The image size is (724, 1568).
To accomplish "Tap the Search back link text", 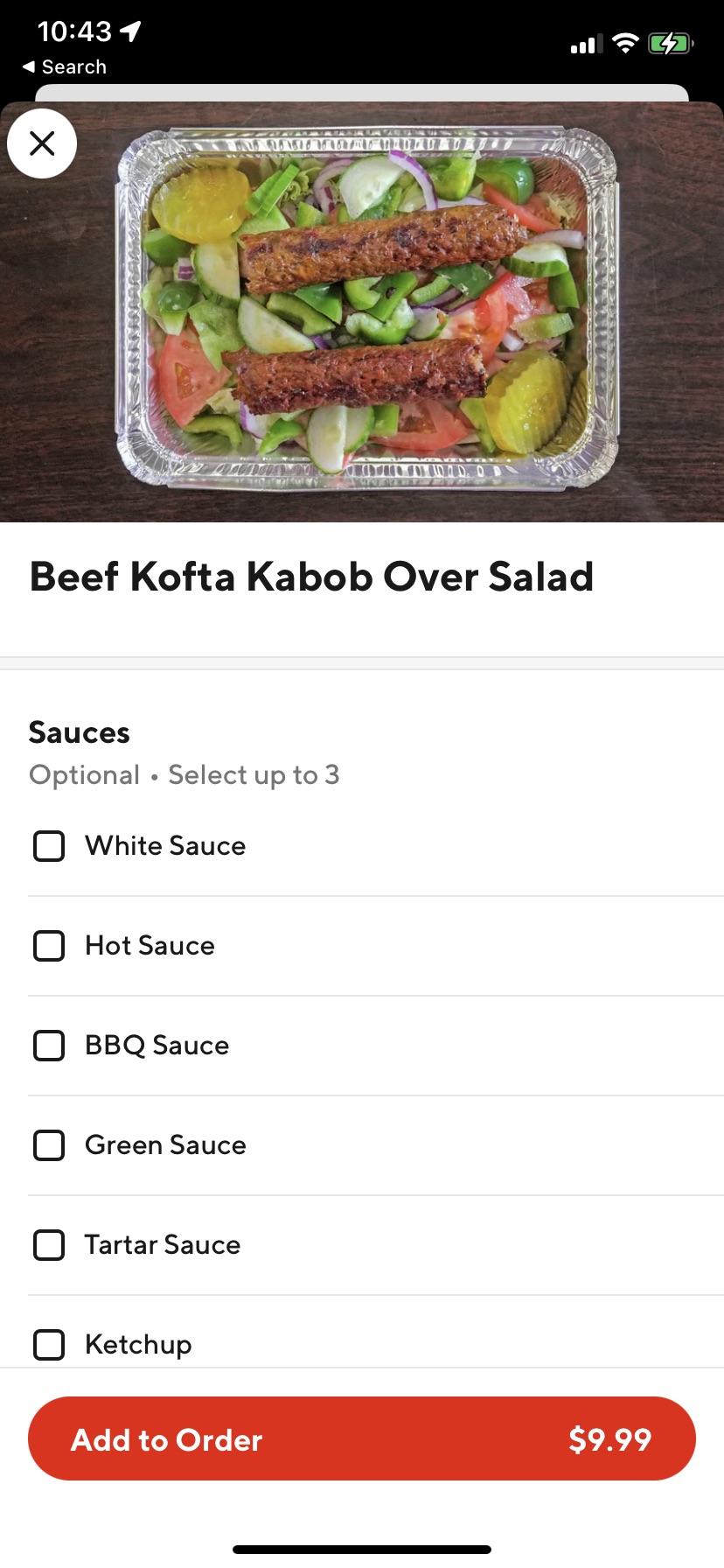I will pos(74,67).
